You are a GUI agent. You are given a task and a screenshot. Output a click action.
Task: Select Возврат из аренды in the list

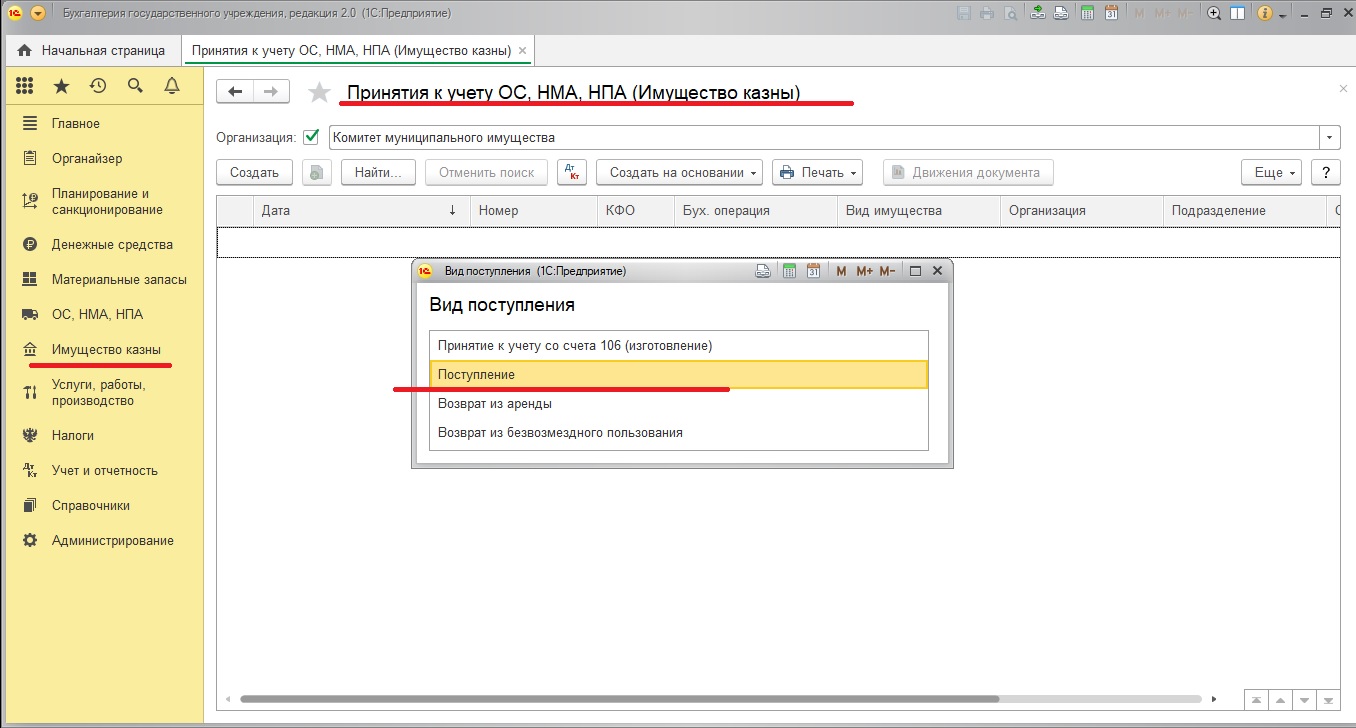(x=495, y=403)
